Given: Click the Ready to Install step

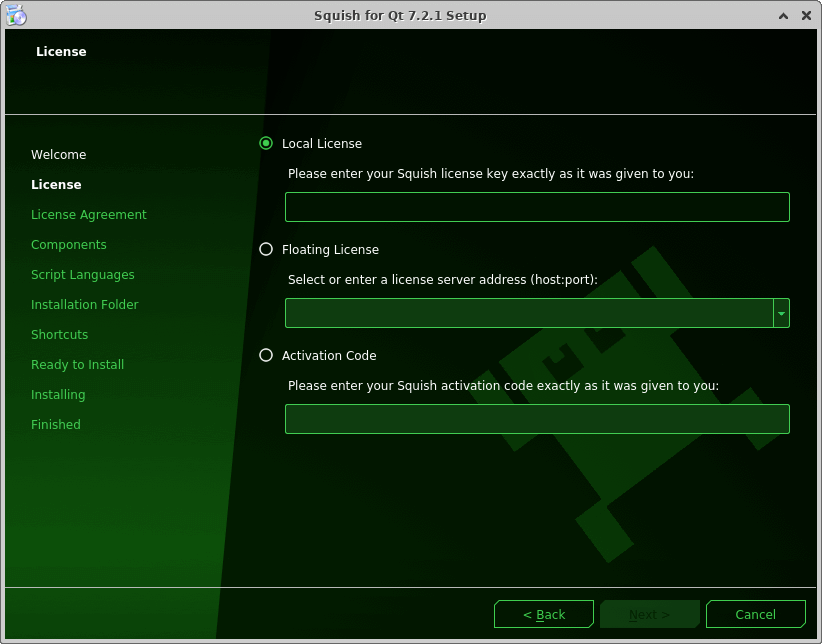Looking at the screenshot, I should point(78,365).
